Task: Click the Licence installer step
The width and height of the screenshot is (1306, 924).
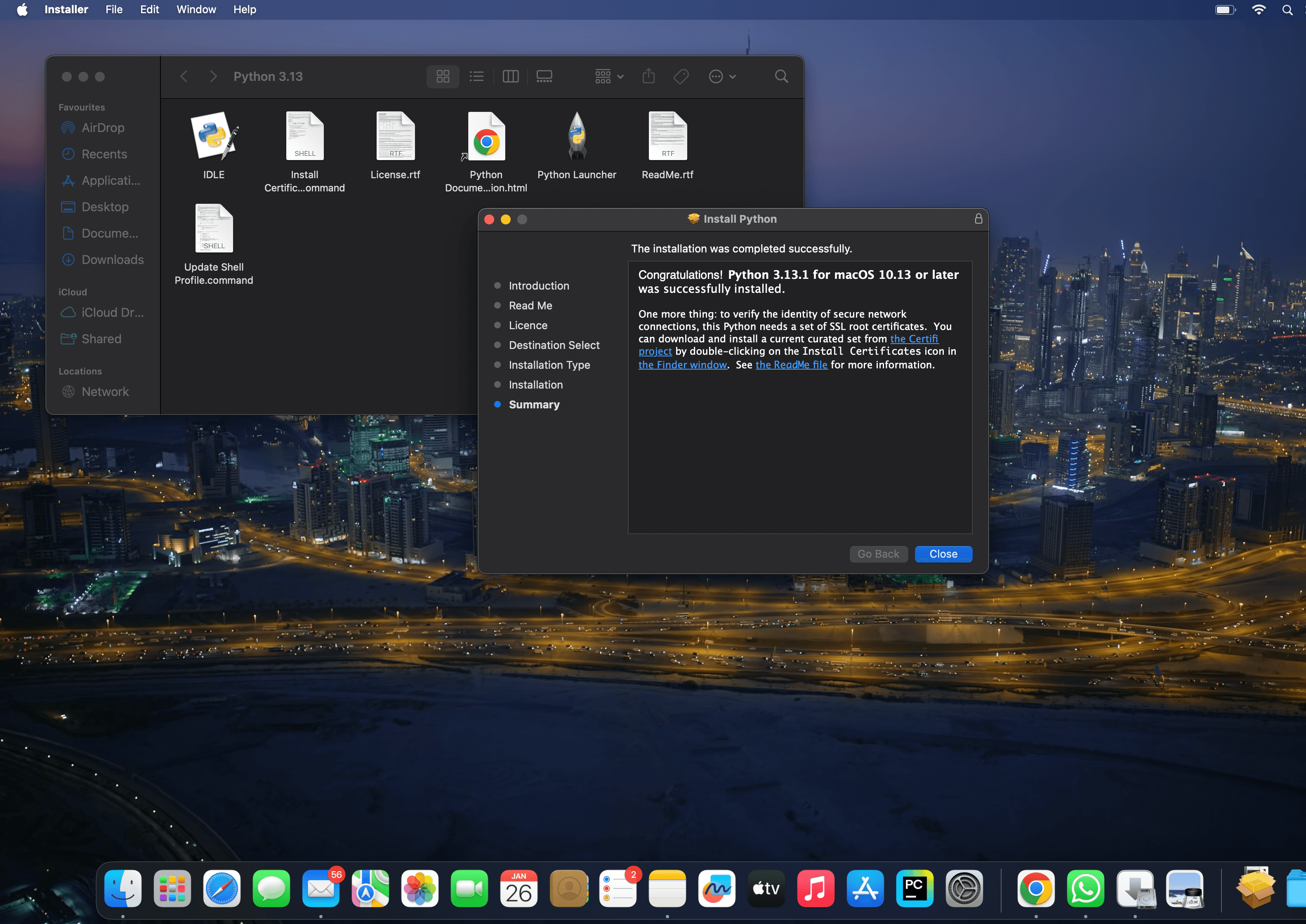Action: click(528, 325)
